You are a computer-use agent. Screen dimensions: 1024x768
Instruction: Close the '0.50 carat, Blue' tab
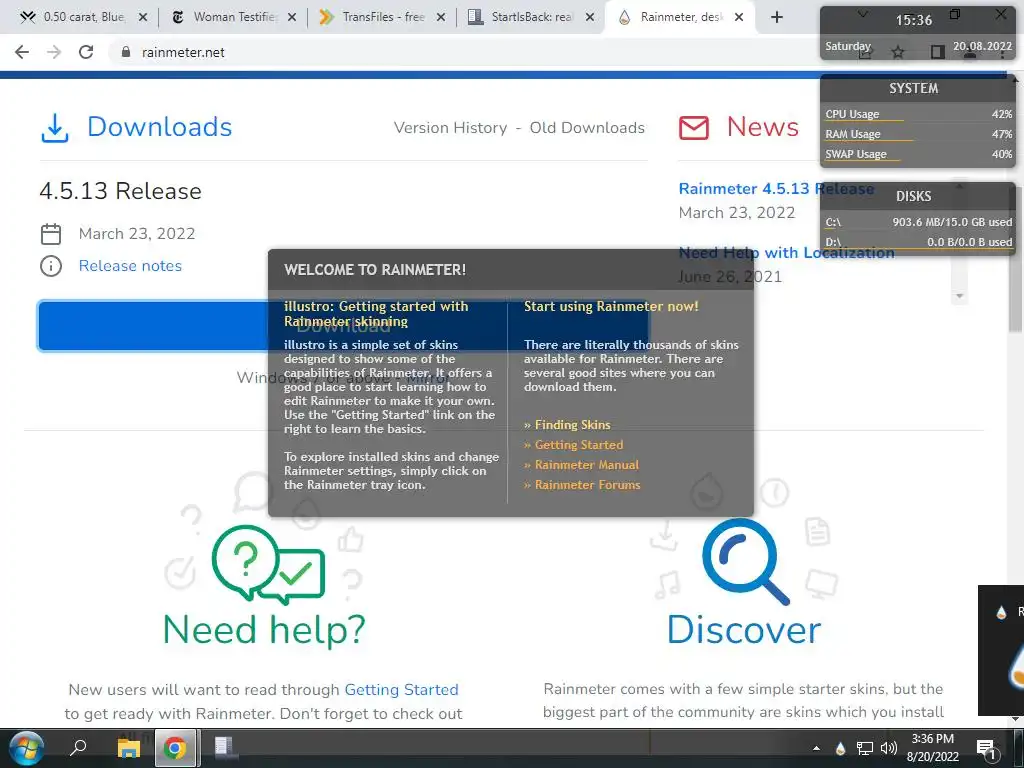143,18
